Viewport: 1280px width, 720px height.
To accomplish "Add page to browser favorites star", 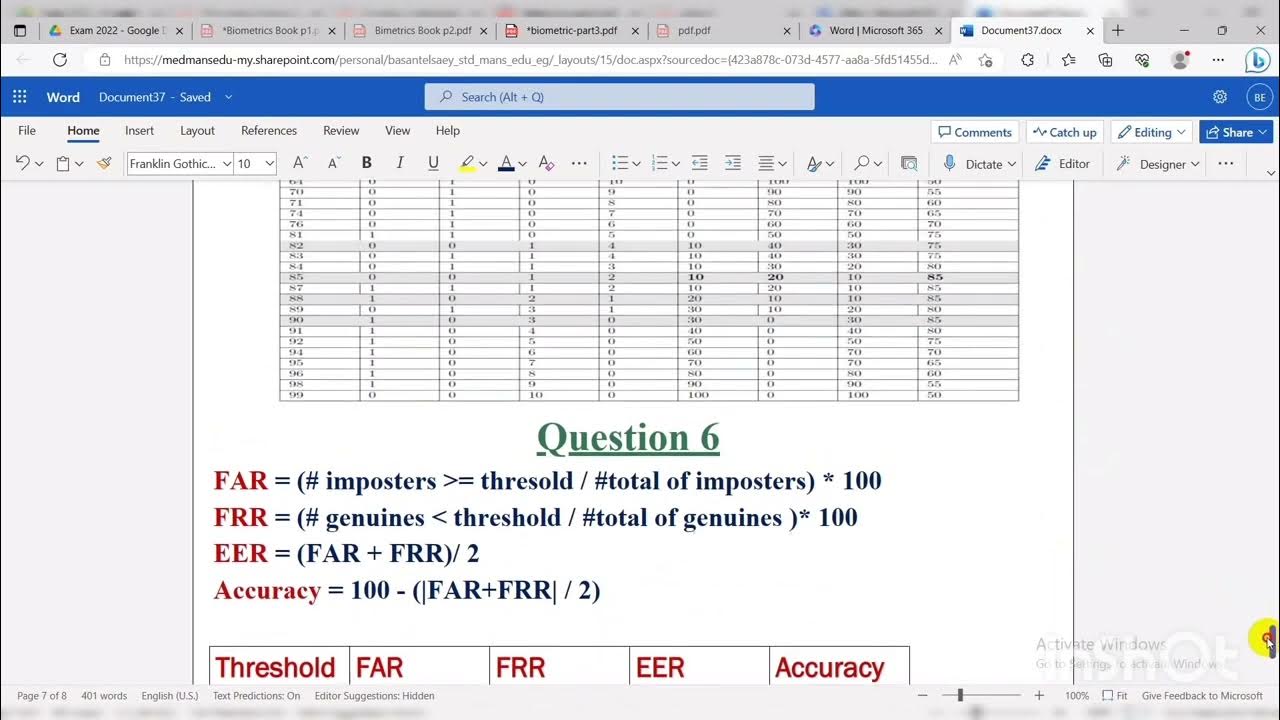I will point(985,60).
